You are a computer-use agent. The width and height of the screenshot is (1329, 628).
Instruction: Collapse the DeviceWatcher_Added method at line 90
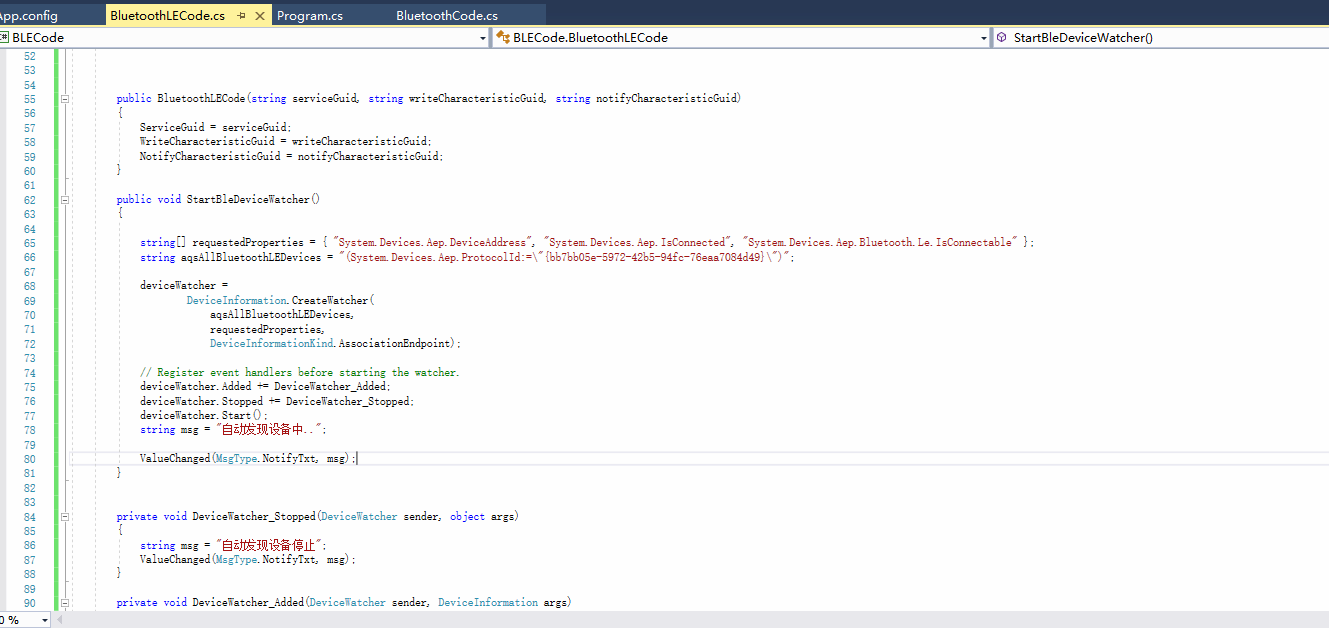point(64,603)
